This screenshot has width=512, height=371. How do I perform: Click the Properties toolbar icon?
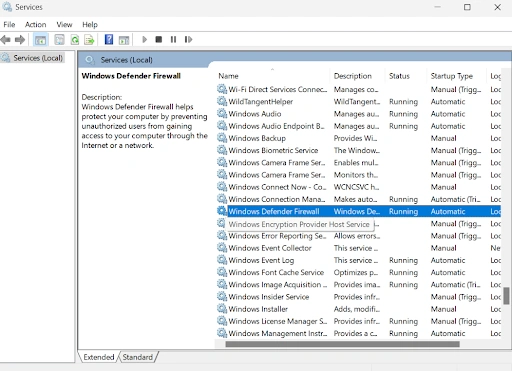pos(59,40)
